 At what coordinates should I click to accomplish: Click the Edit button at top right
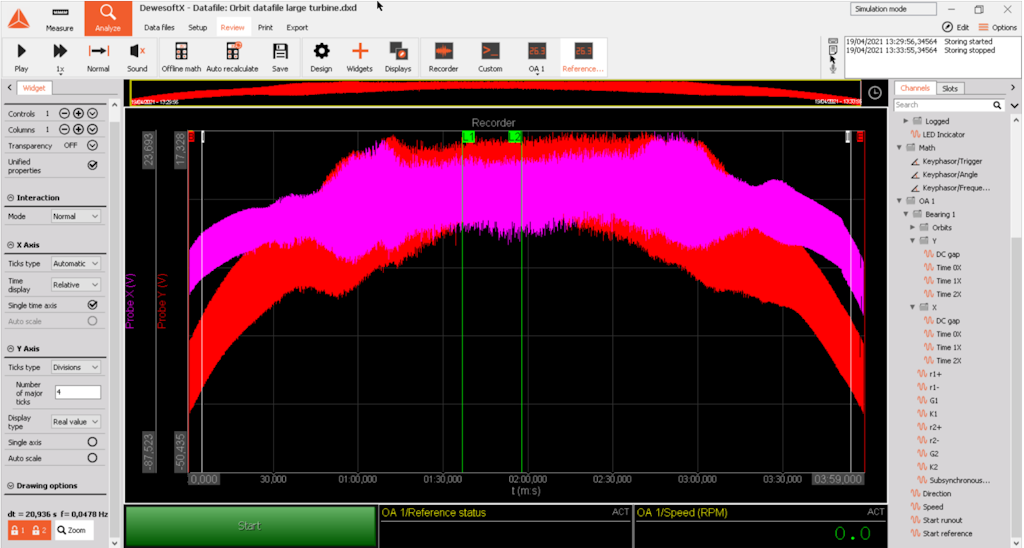[x=955, y=27]
